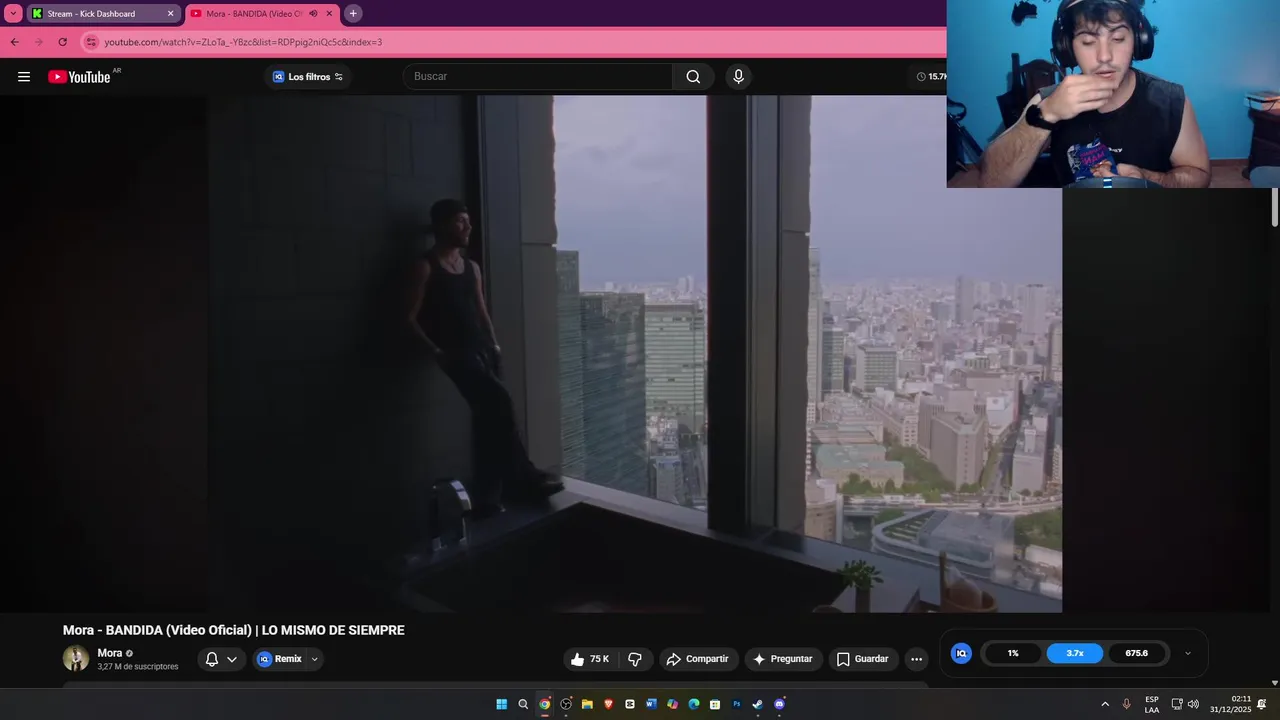Close the Mora - BANDIDA tab

329,14
